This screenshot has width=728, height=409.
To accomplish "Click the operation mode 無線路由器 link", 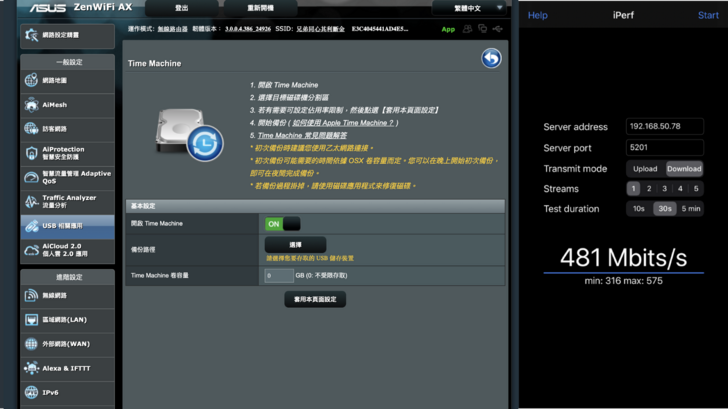I will click(x=172, y=29).
